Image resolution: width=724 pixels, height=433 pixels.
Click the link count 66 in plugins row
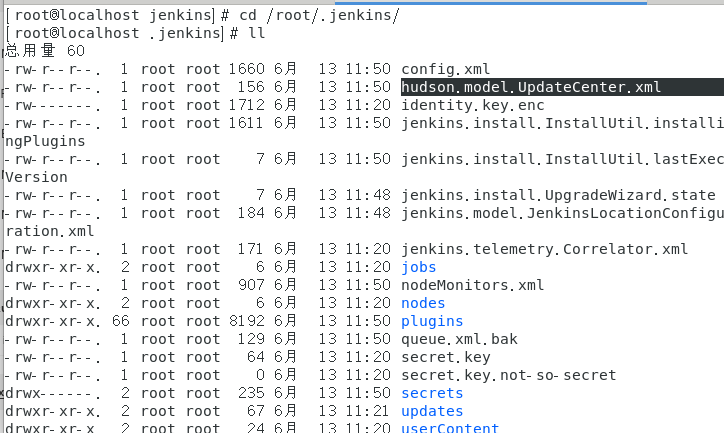(121, 321)
